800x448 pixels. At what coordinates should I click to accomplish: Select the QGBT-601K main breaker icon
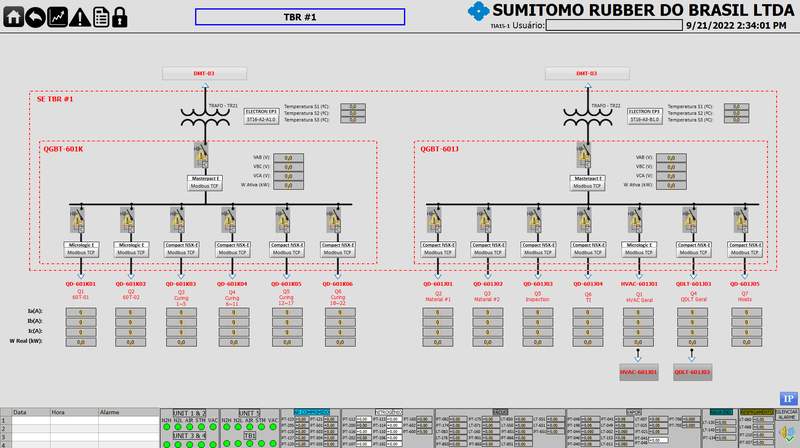pyautogui.click(x=201, y=156)
